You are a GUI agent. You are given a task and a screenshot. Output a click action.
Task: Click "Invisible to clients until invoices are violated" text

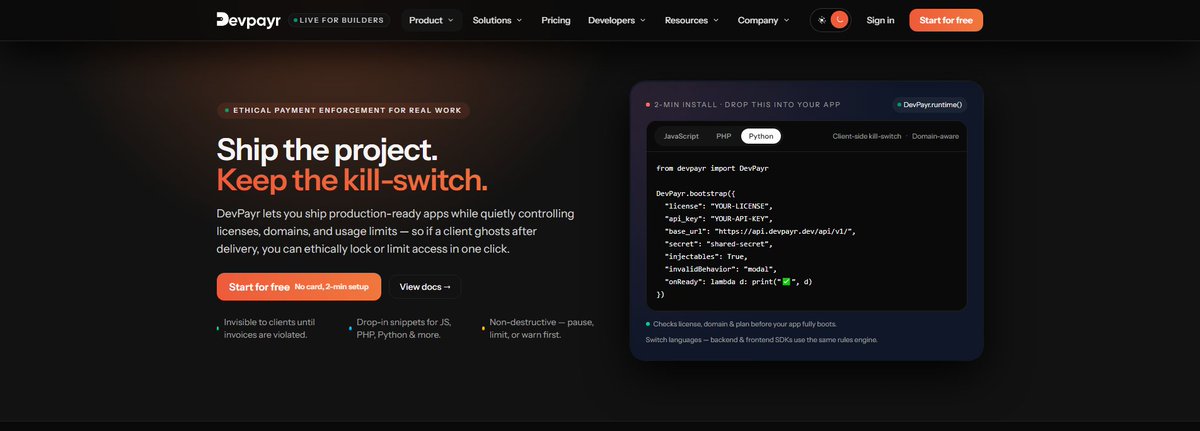click(269, 328)
